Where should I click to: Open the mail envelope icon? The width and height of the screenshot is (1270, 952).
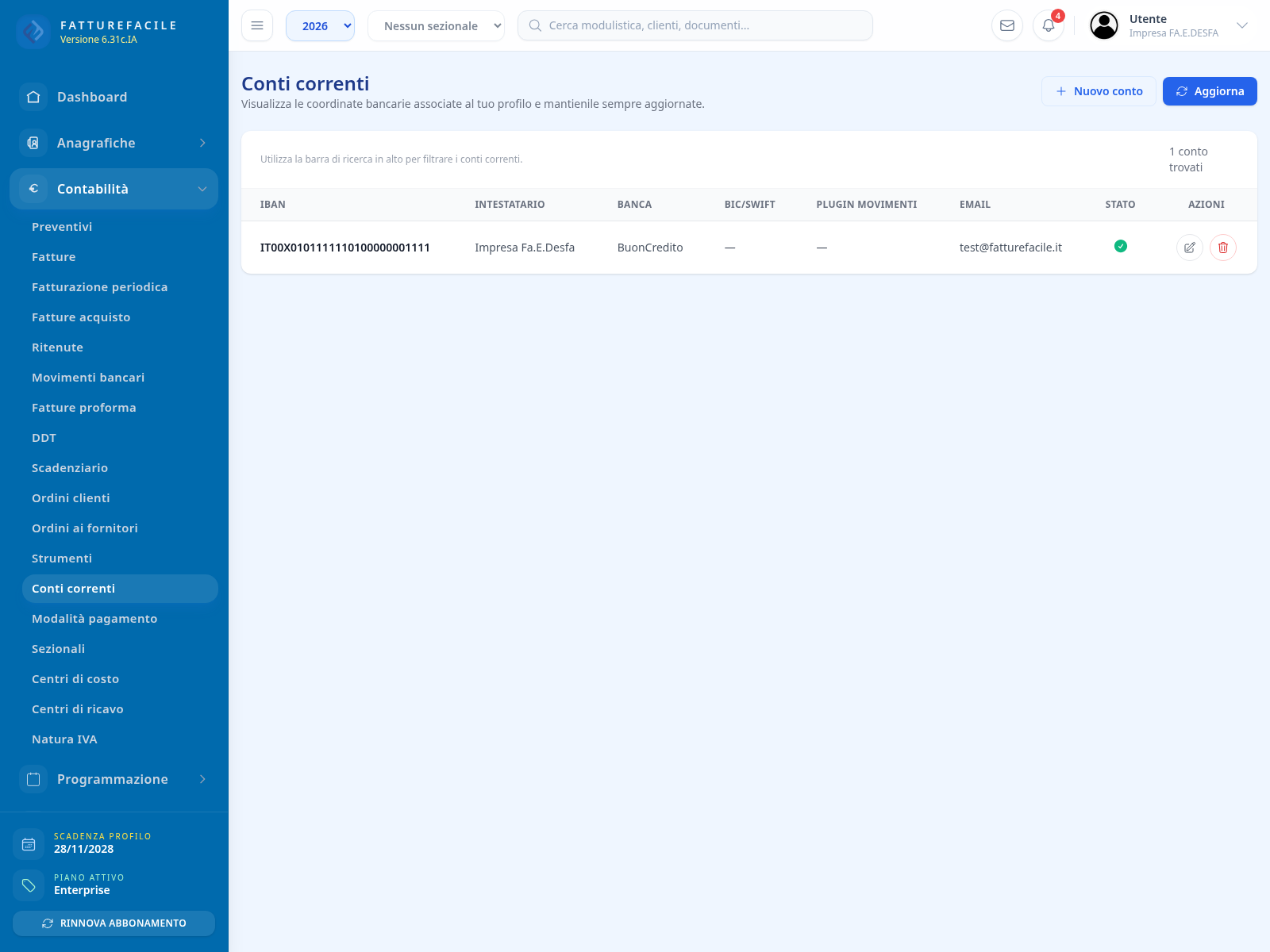tap(1007, 25)
